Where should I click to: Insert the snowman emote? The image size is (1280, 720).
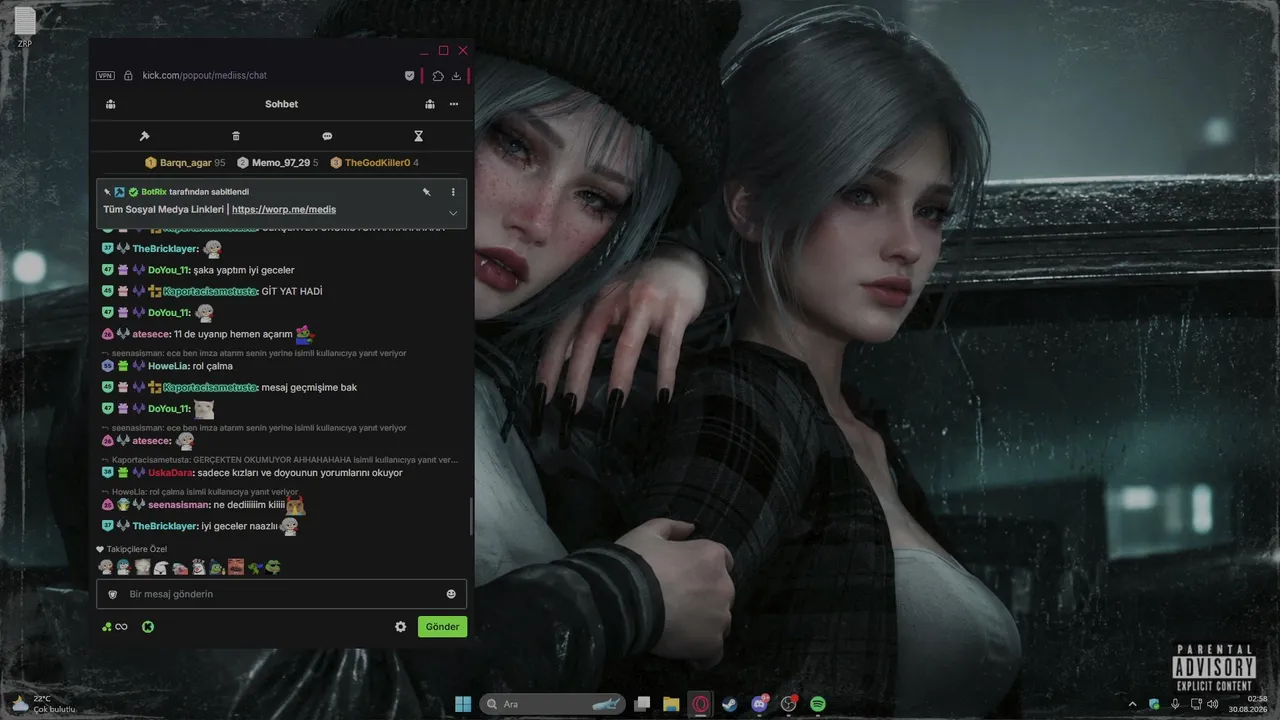tap(199, 567)
